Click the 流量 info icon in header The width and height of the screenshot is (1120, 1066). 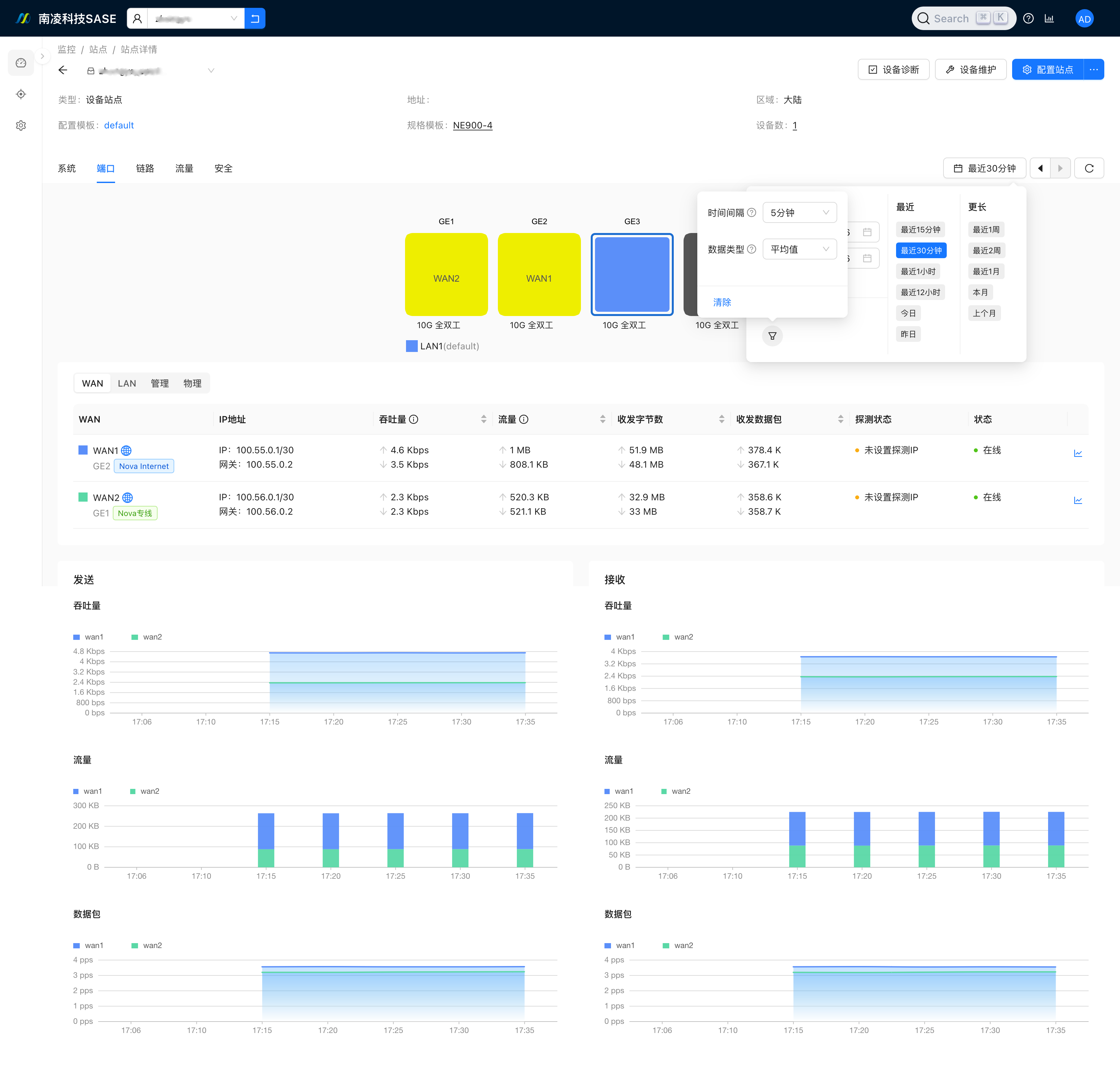click(x=524, y=419)
